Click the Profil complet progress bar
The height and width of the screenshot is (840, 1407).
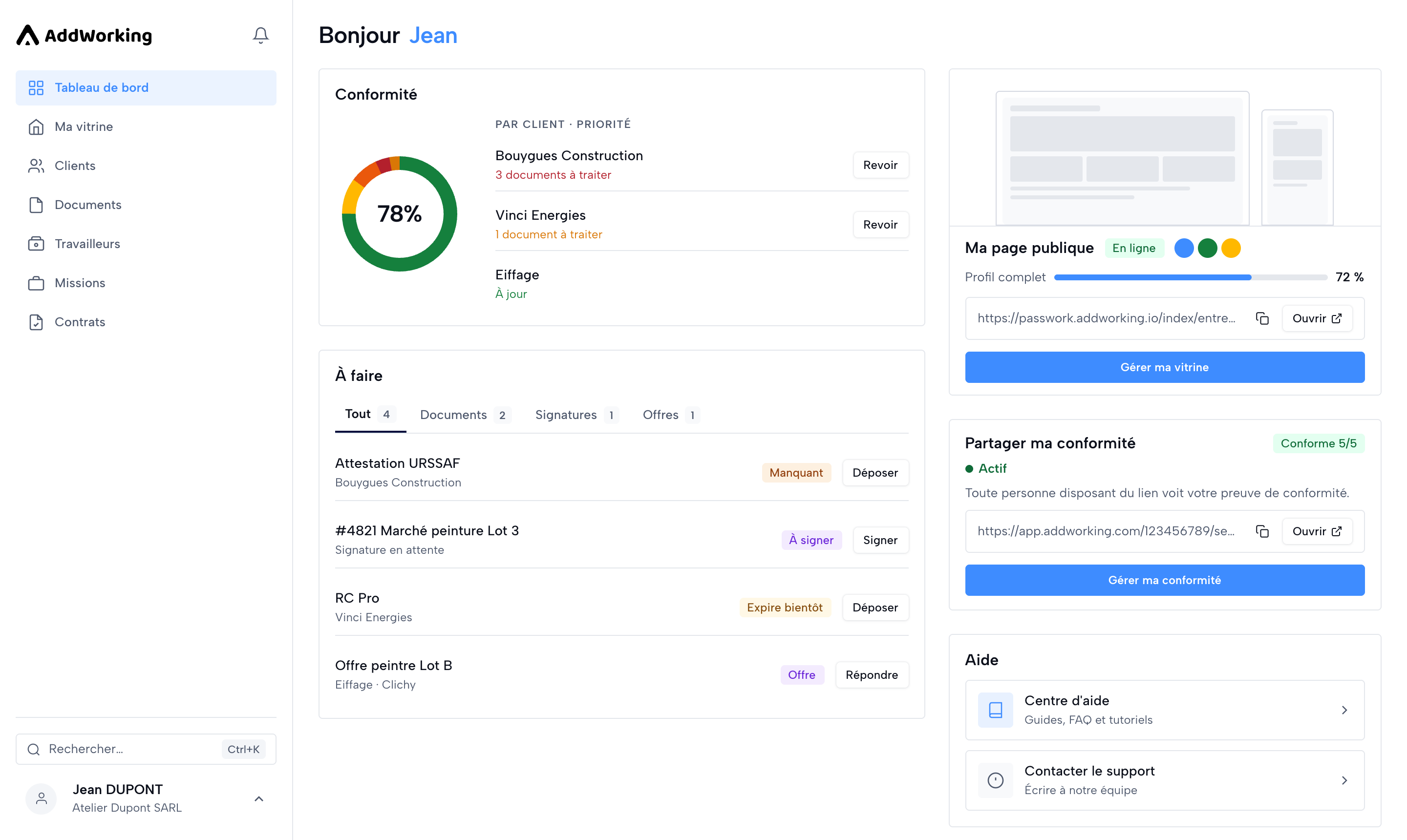coord(1191,277)
